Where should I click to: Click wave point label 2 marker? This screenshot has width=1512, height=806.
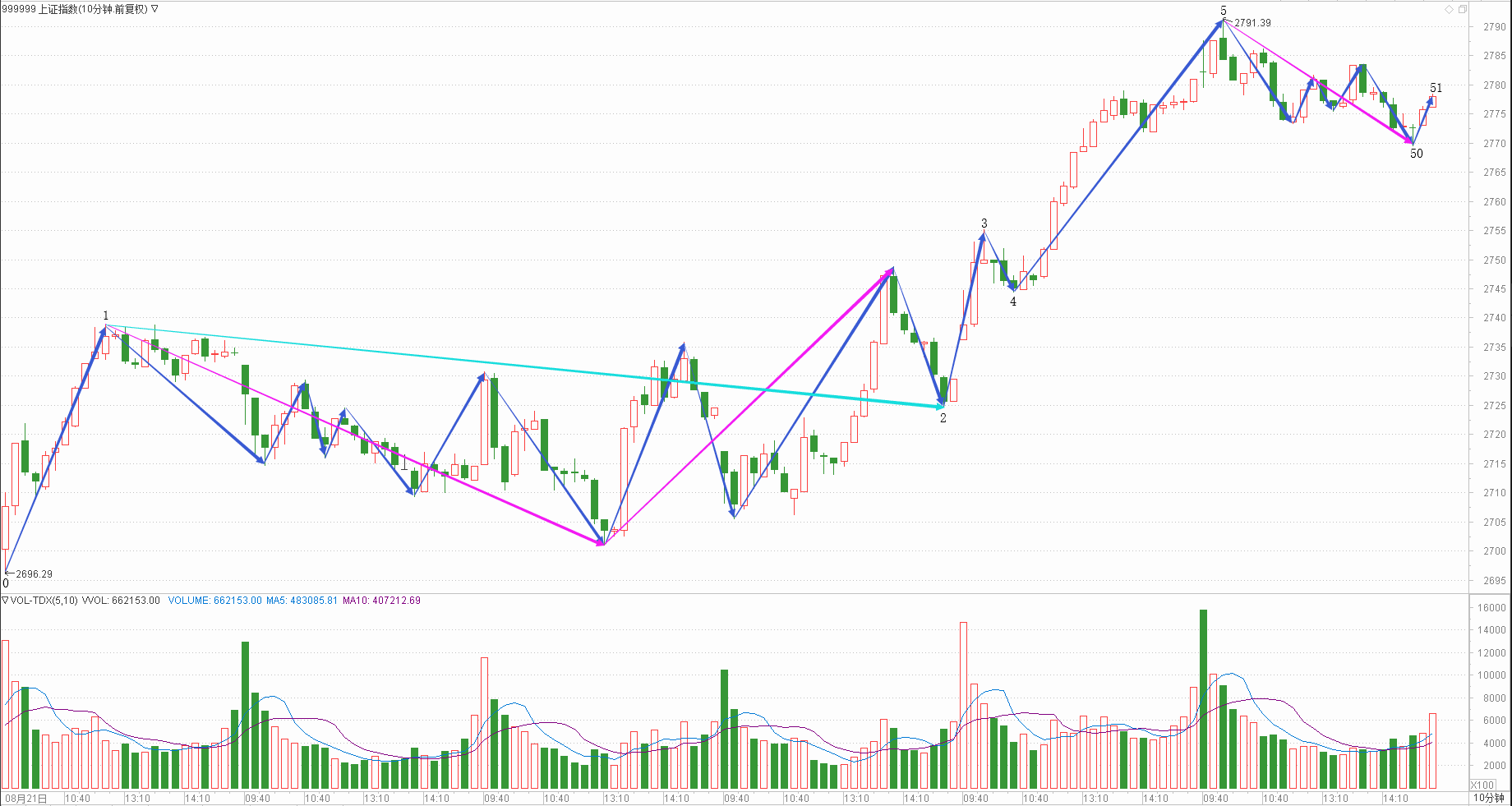pyautogui.click(x=943, y=418)
